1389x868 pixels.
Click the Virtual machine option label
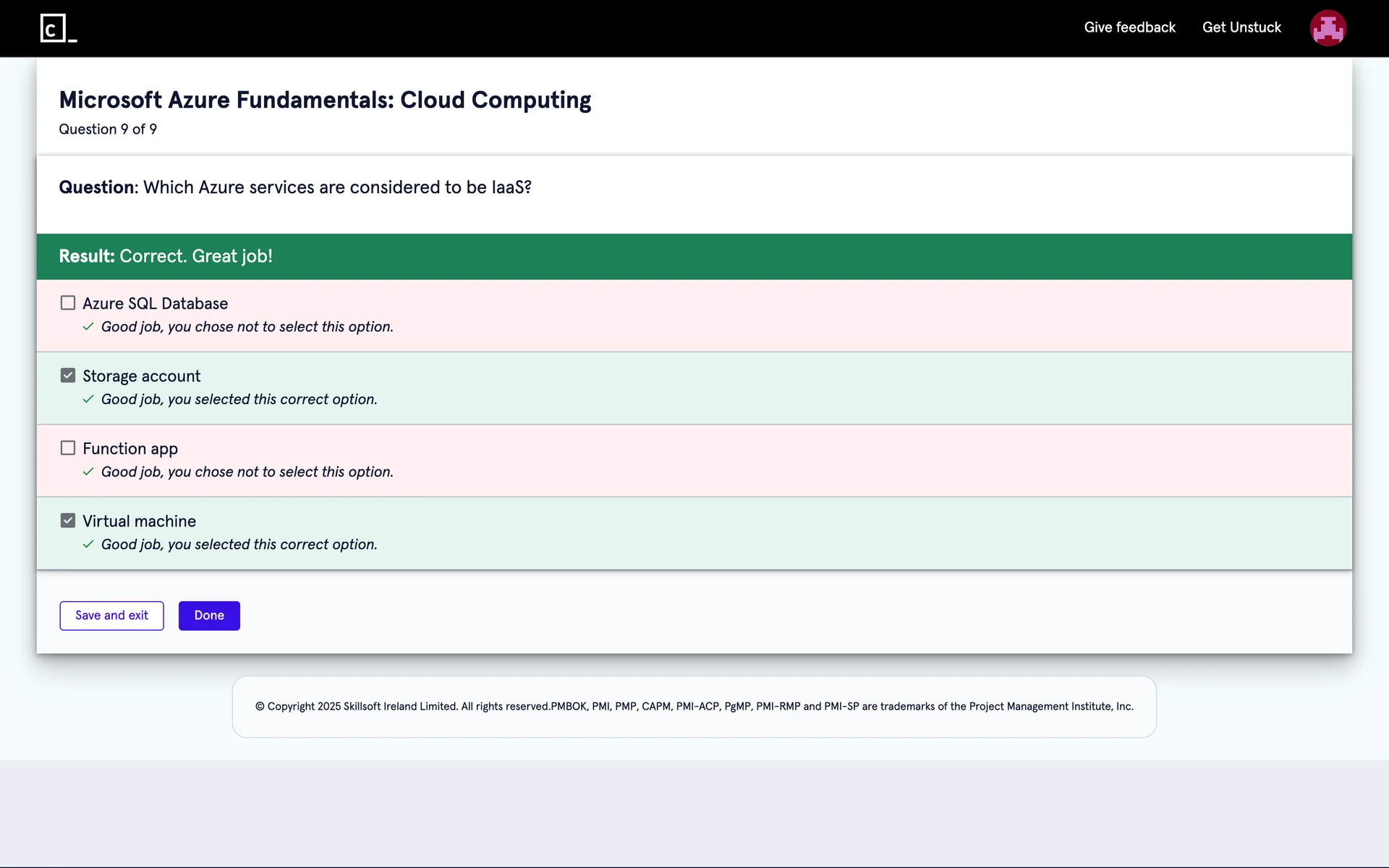139,522
